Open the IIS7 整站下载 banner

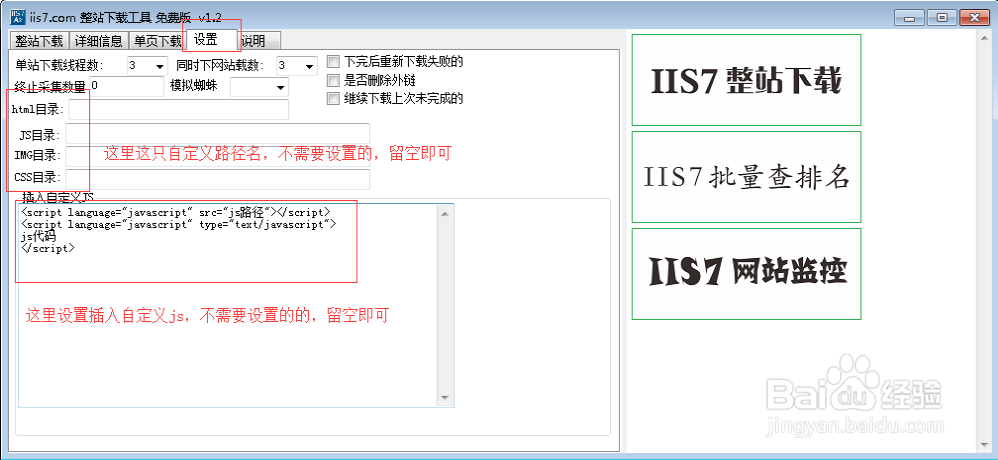pos(746,80)
